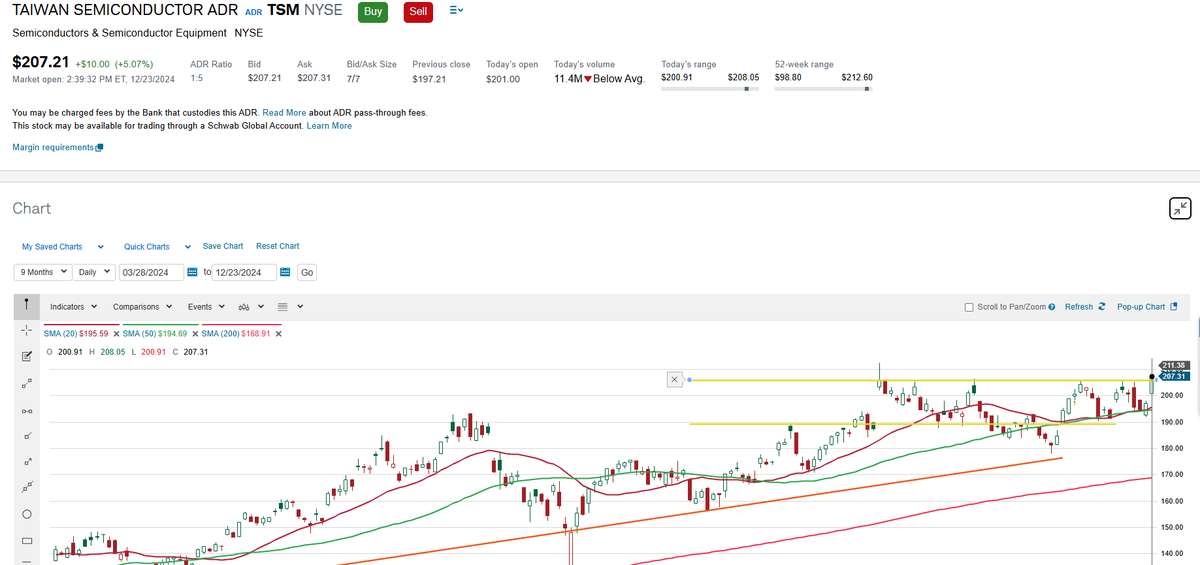Screen dimensions: 1200x565
Task: Open start date calendar picker
Action: [x=193, y=272]
